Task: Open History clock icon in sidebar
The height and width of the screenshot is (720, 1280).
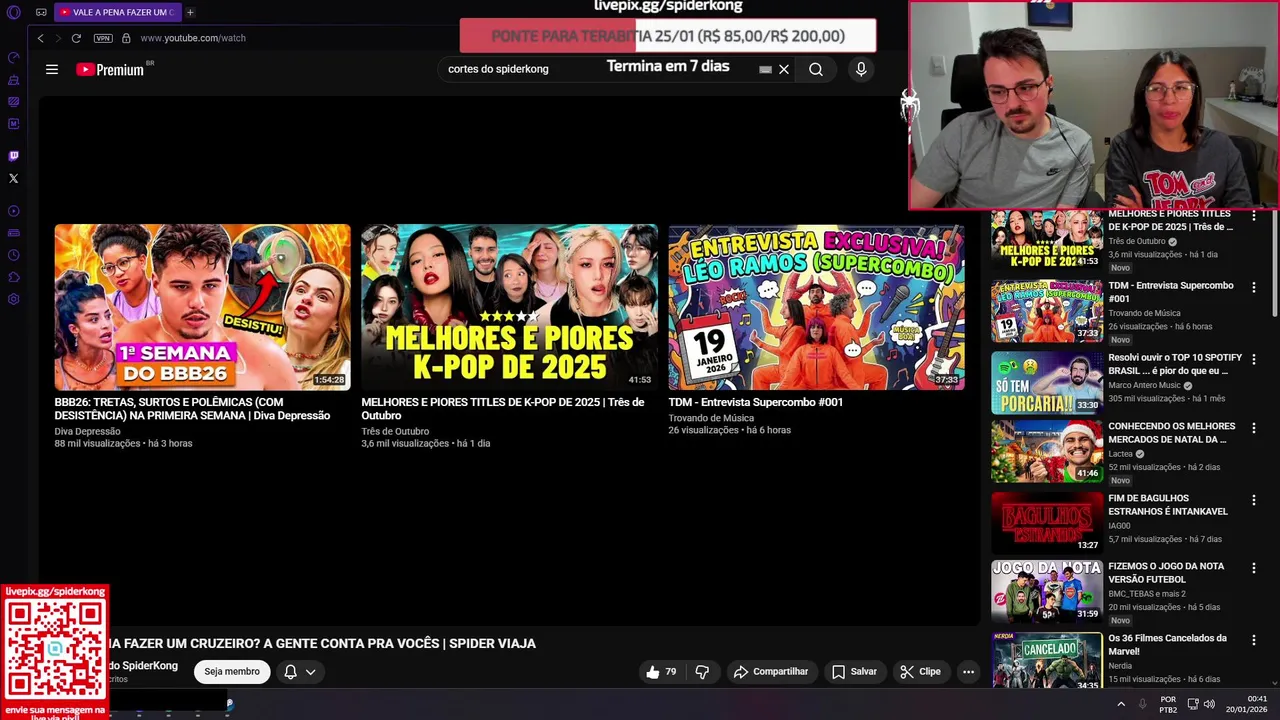Action: [13, 255]
